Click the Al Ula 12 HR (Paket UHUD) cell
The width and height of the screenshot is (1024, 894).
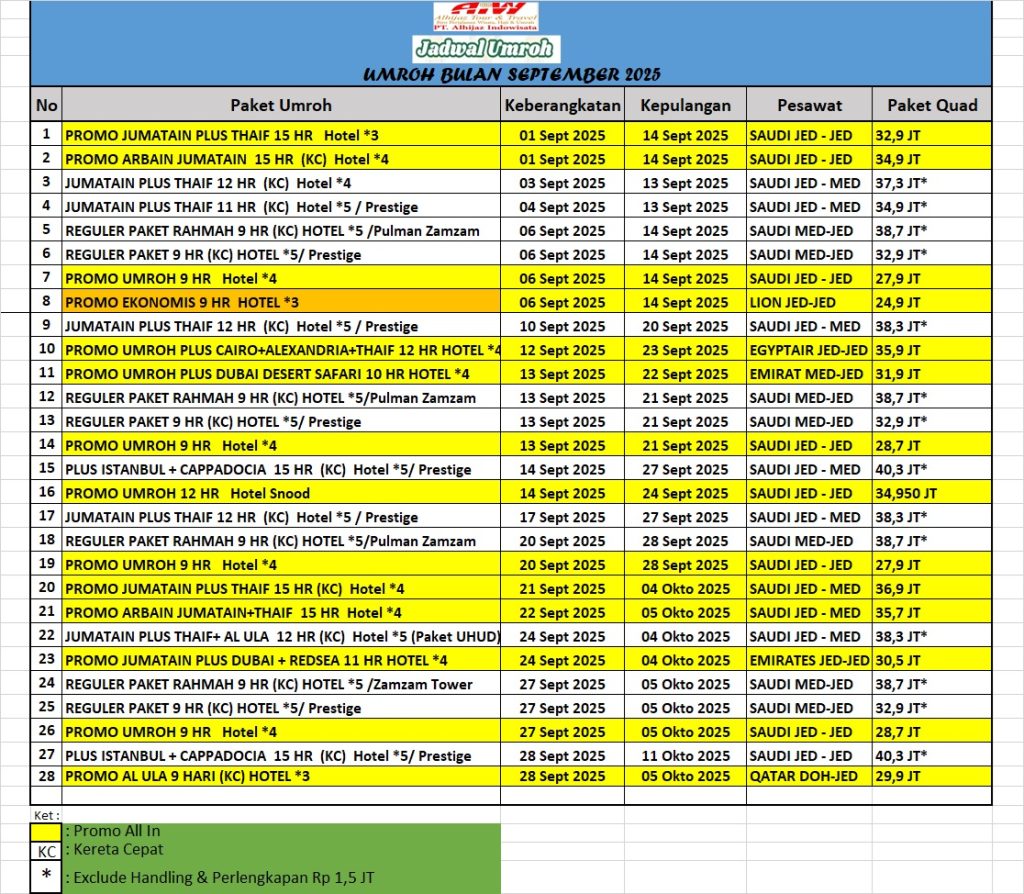pyautogui.click(x=281, y=636)
